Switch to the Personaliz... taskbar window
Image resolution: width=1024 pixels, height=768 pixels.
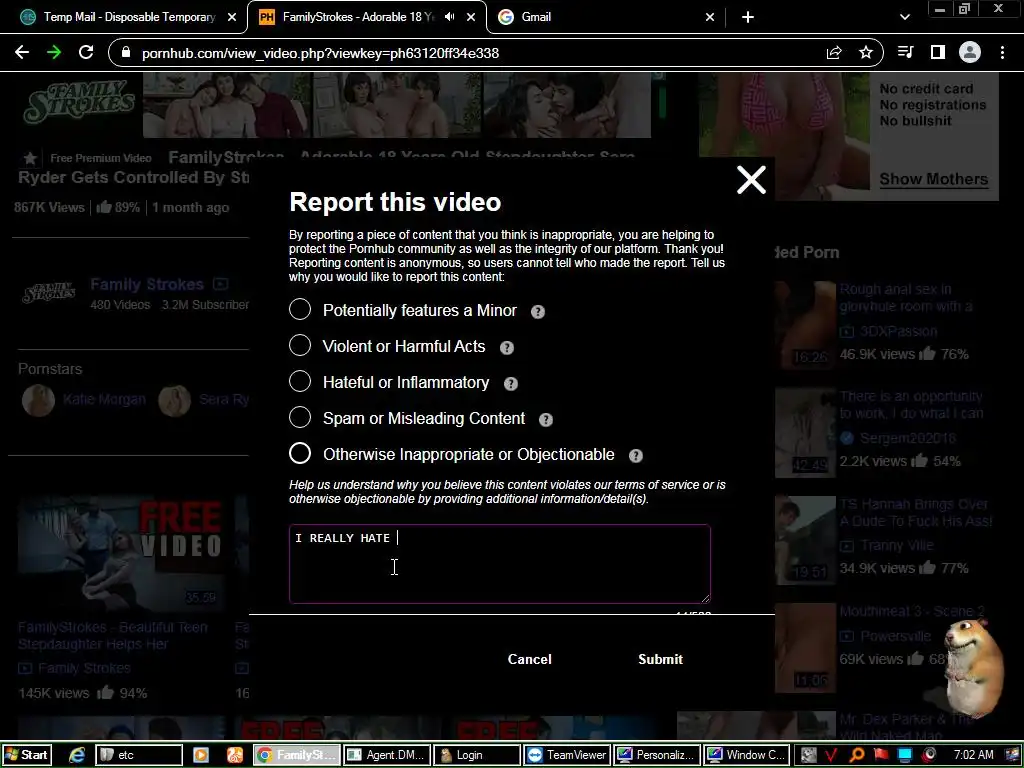(657, 755)
